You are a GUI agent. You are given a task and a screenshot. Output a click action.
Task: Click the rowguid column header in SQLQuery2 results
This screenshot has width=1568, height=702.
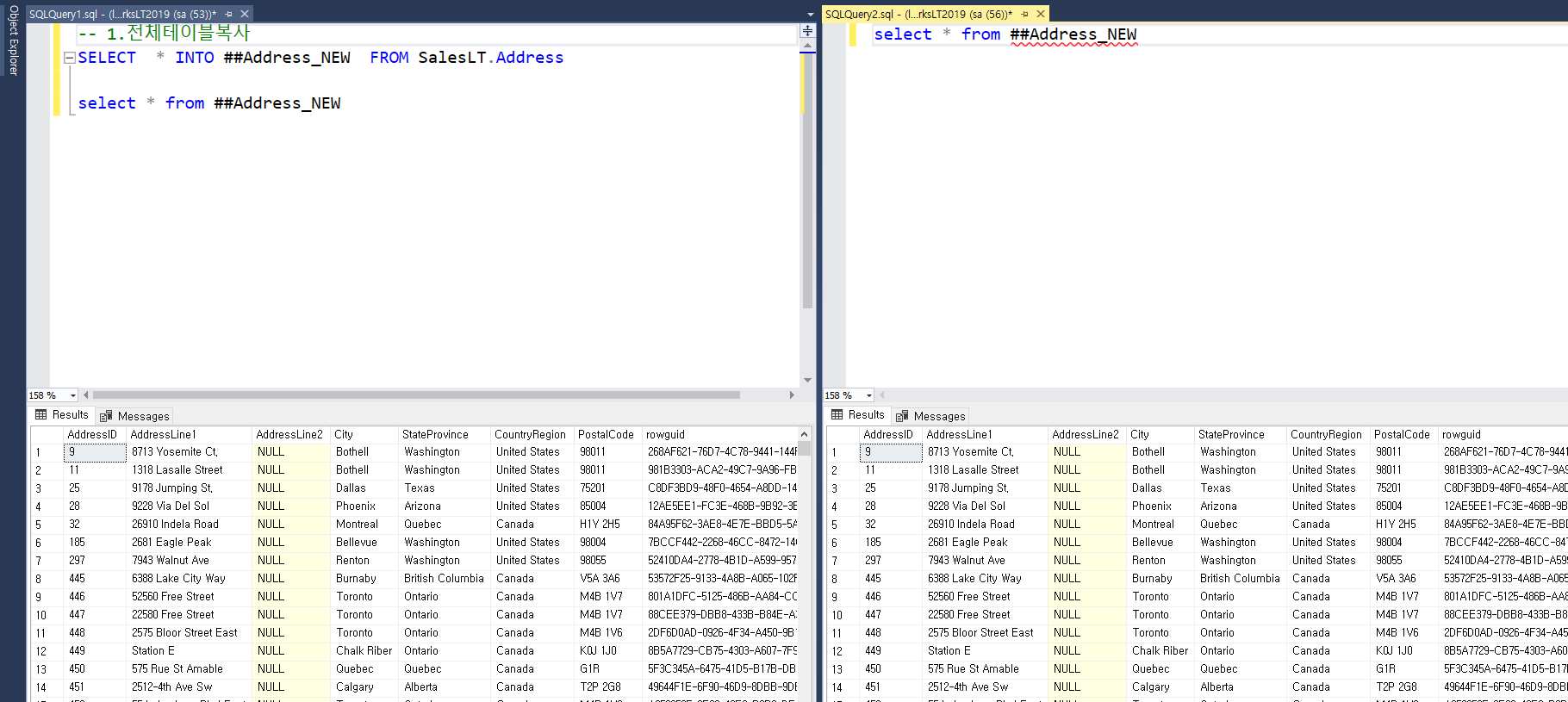[1503, 435]
